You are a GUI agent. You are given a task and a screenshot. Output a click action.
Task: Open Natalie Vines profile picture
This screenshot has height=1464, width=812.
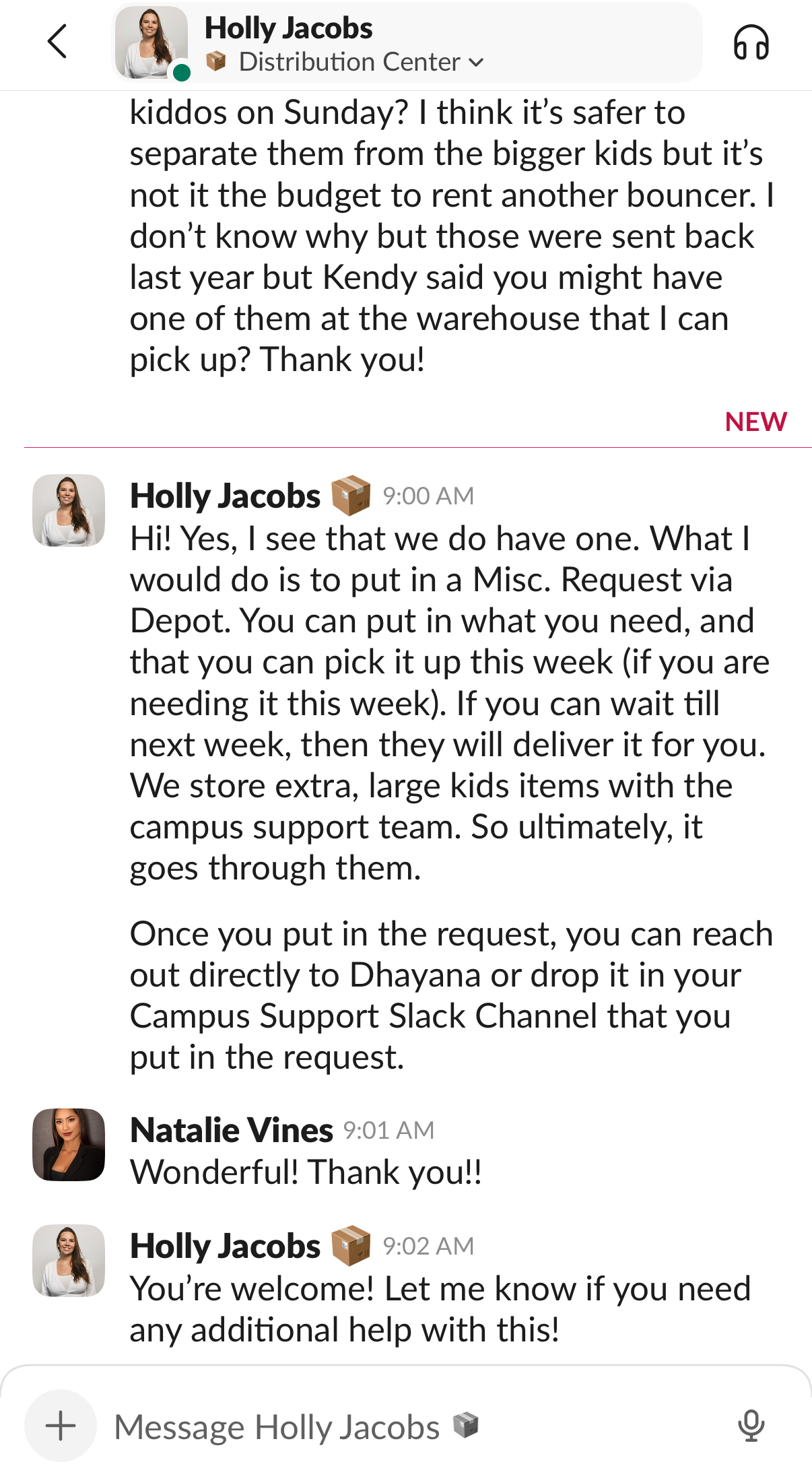click(69, 1144)
